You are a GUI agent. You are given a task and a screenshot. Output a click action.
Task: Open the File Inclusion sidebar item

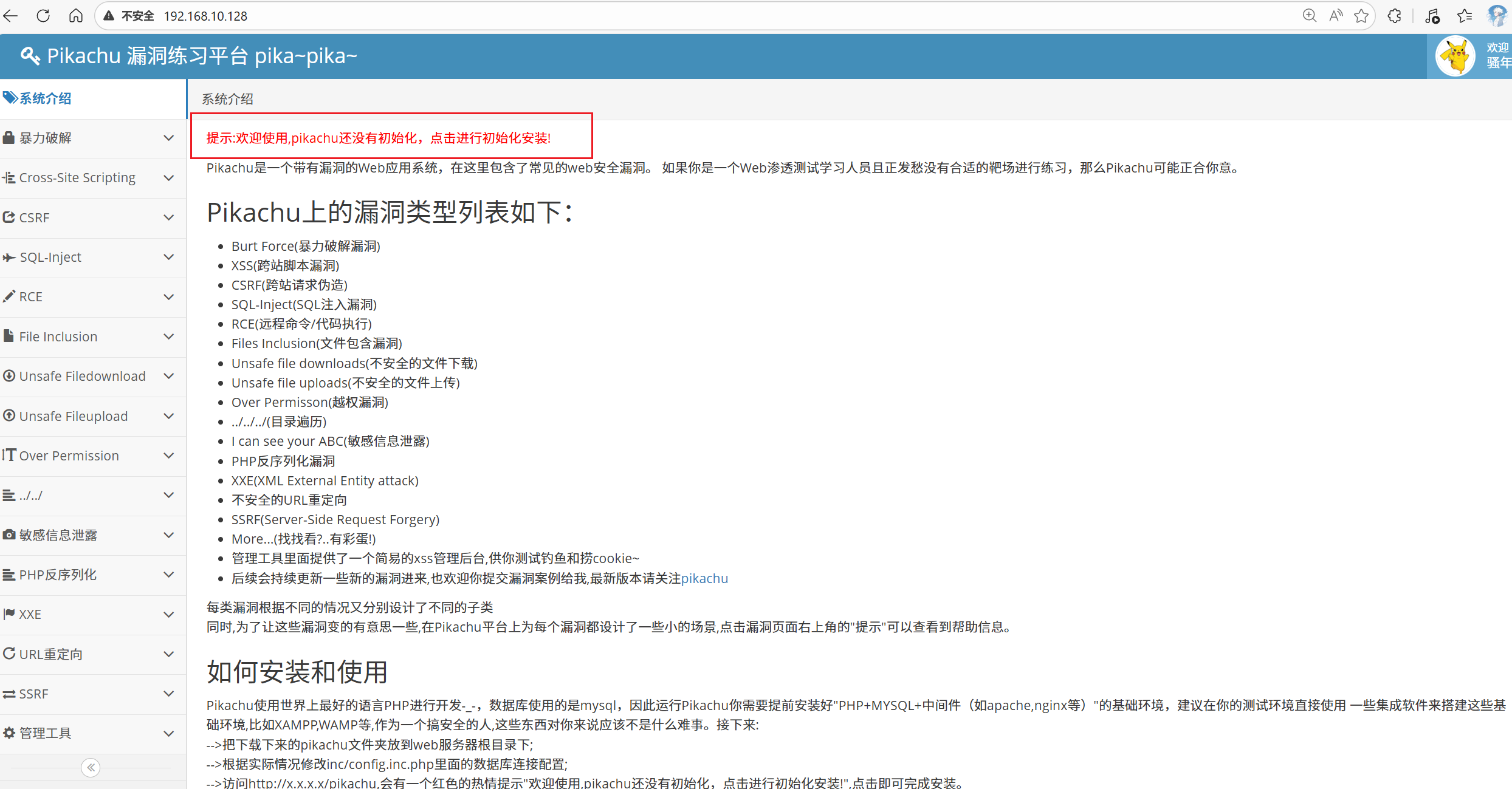(x=58, y=336)
